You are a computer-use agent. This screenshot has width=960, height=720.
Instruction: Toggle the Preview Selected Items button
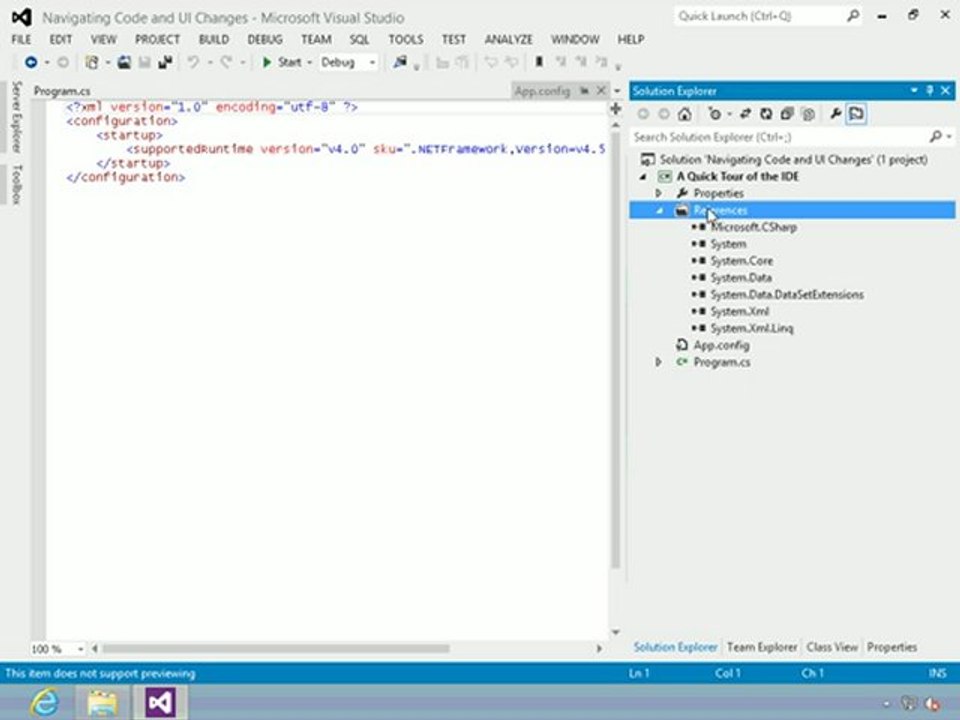(857, 114)
